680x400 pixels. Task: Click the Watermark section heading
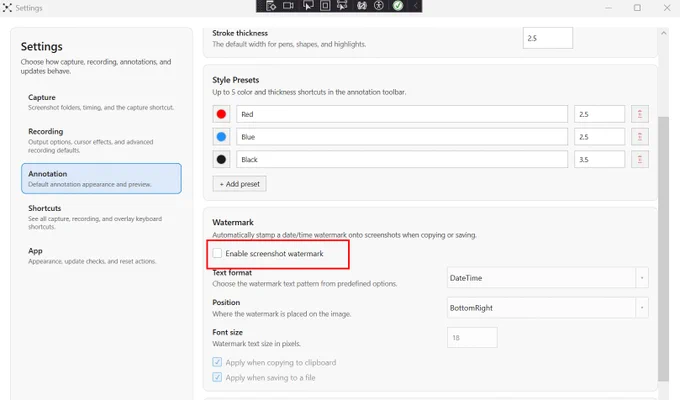pyautogui.click(x=233, y=222)
